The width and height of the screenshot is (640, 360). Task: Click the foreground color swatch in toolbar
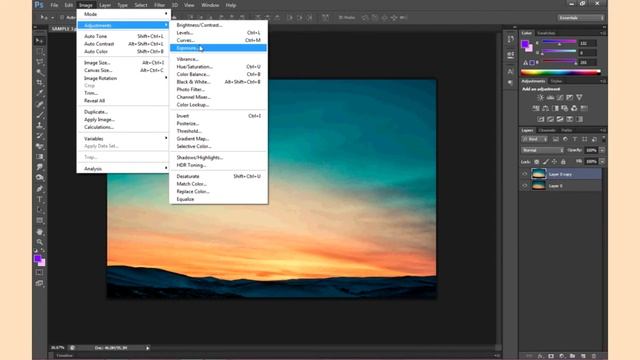click(38, 259)
